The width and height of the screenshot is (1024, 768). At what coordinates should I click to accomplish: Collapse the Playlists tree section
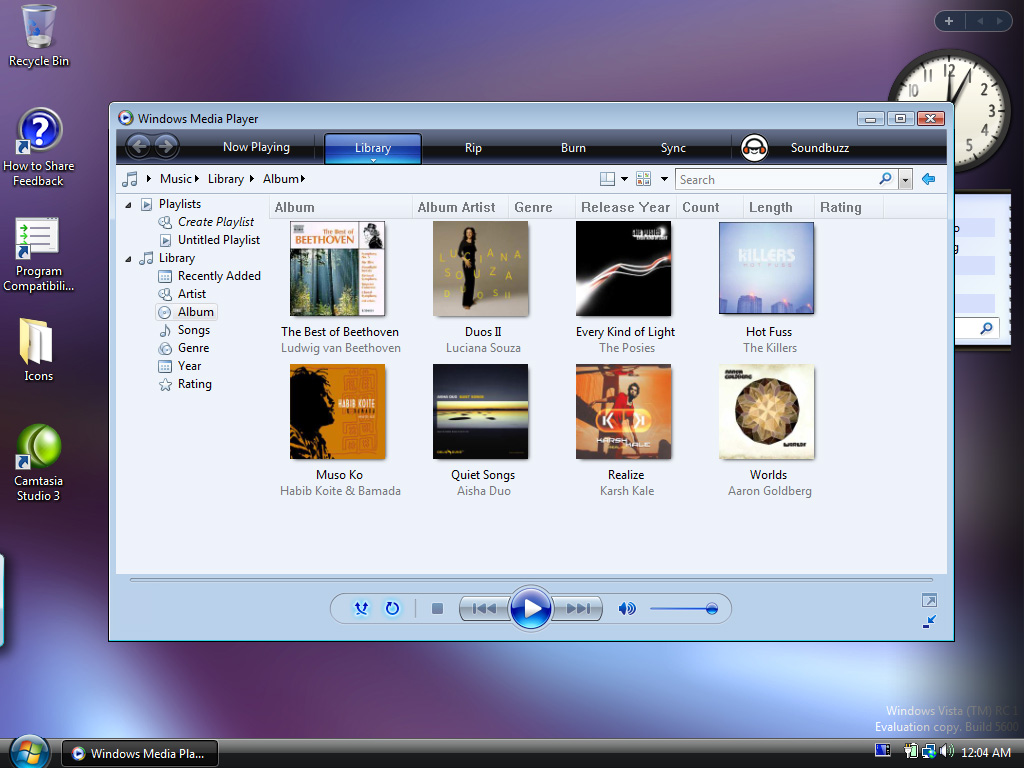click(x=128, y=203)
